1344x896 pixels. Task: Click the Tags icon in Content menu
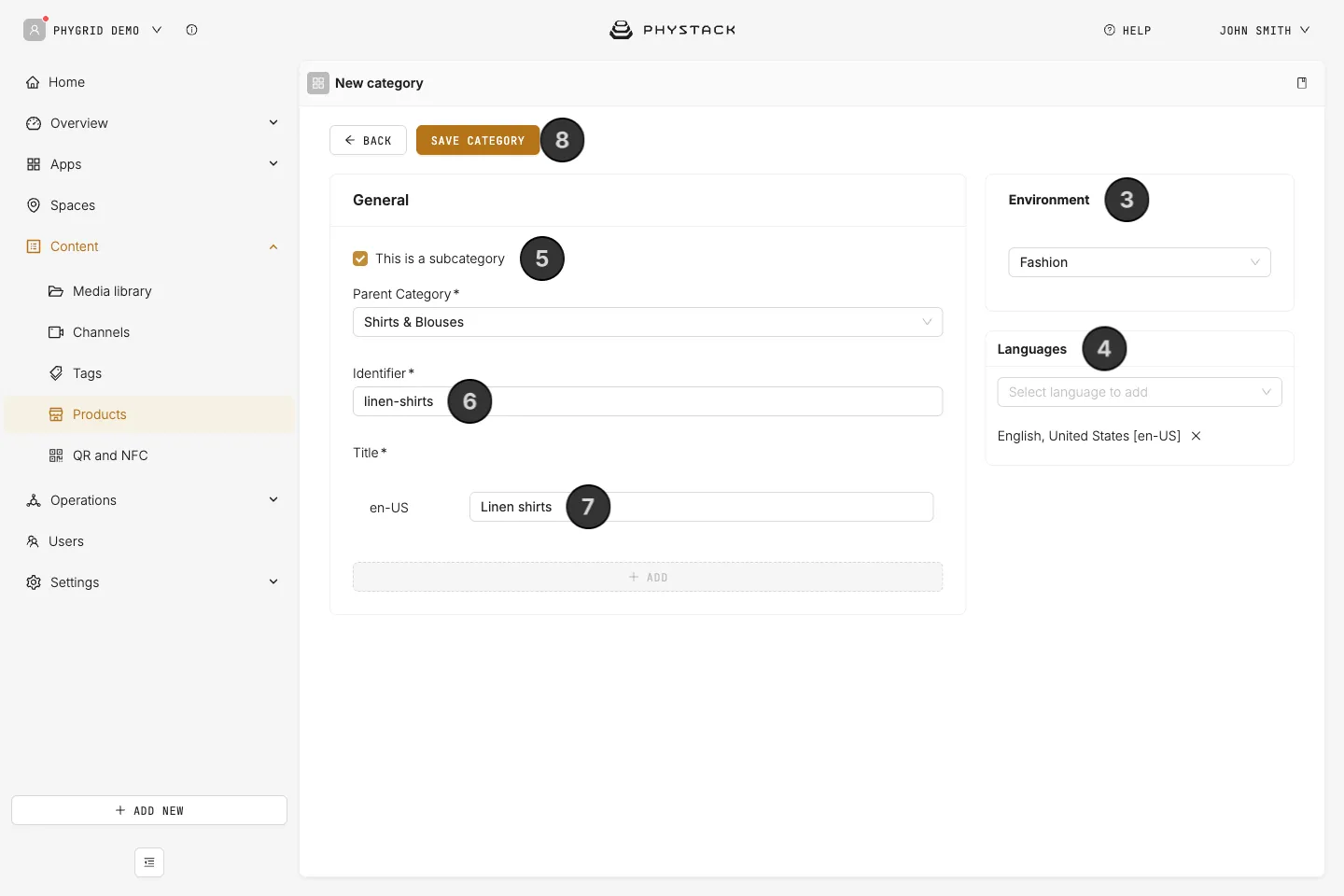(x=56, y=373)
